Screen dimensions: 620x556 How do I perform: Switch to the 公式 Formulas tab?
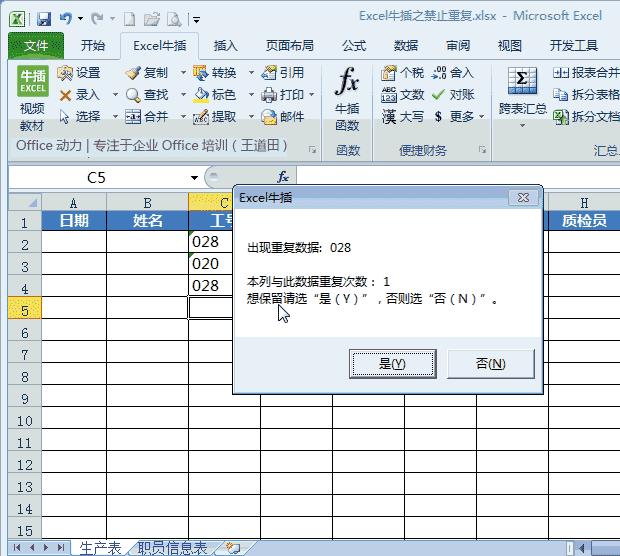(x=354, y=46)
